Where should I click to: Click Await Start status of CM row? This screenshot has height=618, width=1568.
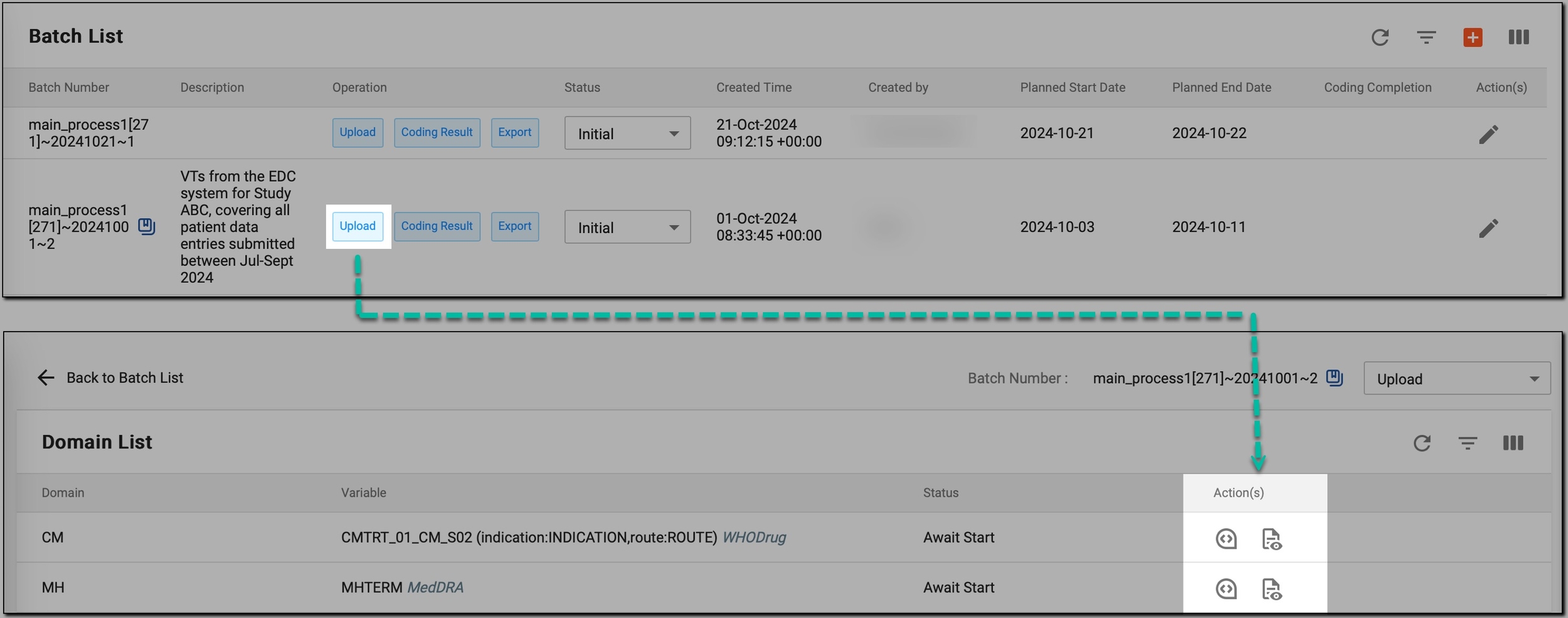[x=959, y=538]
